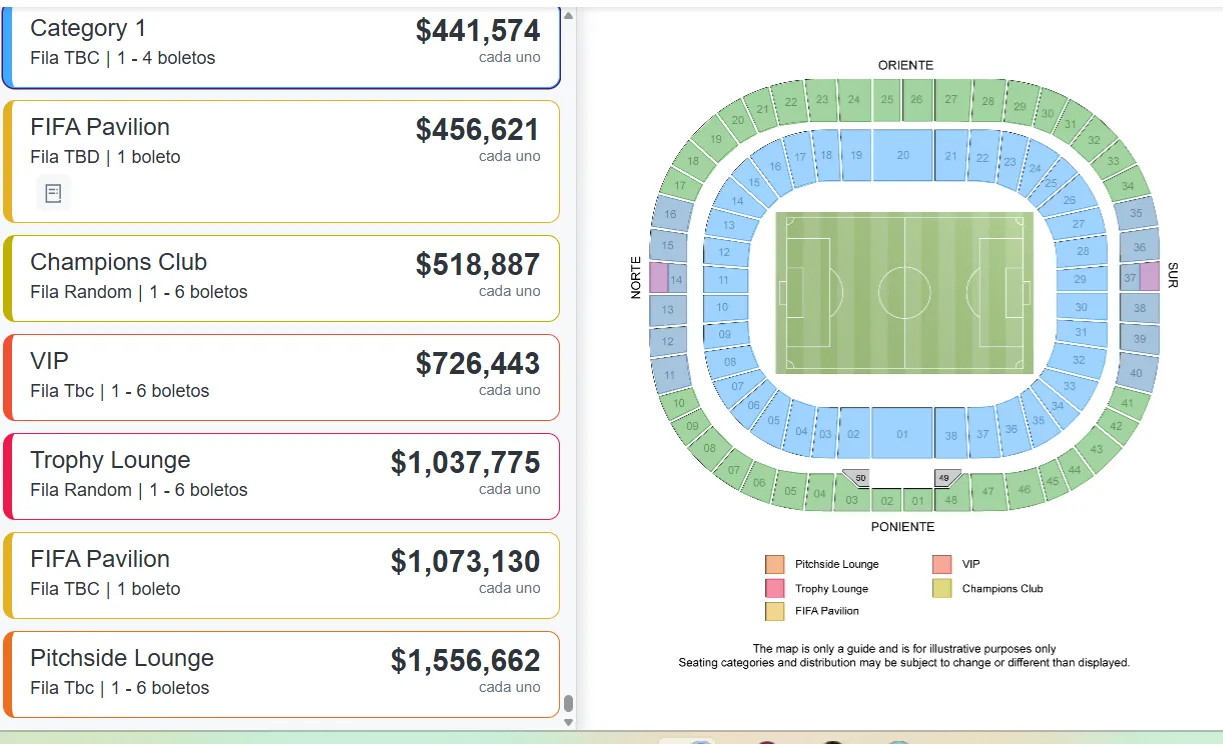Click the Pitchside Lounge orange color swatch
Image resolution: width=1223 pixels, height=744 pixels.
775,563
